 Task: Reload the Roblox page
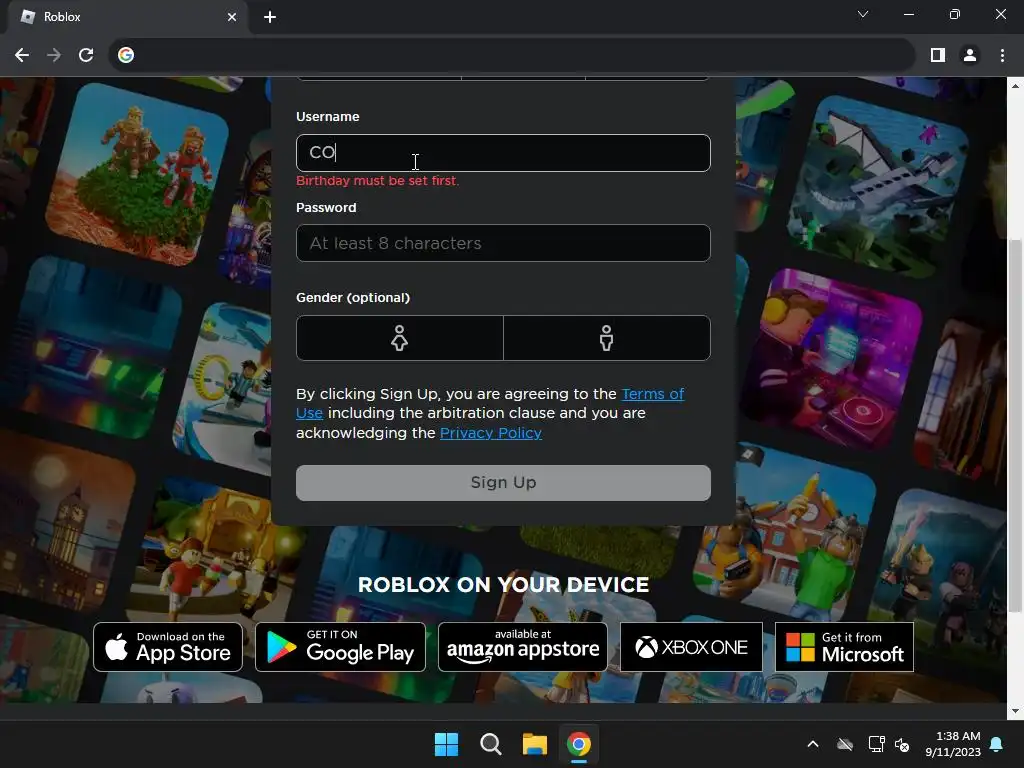86,56
